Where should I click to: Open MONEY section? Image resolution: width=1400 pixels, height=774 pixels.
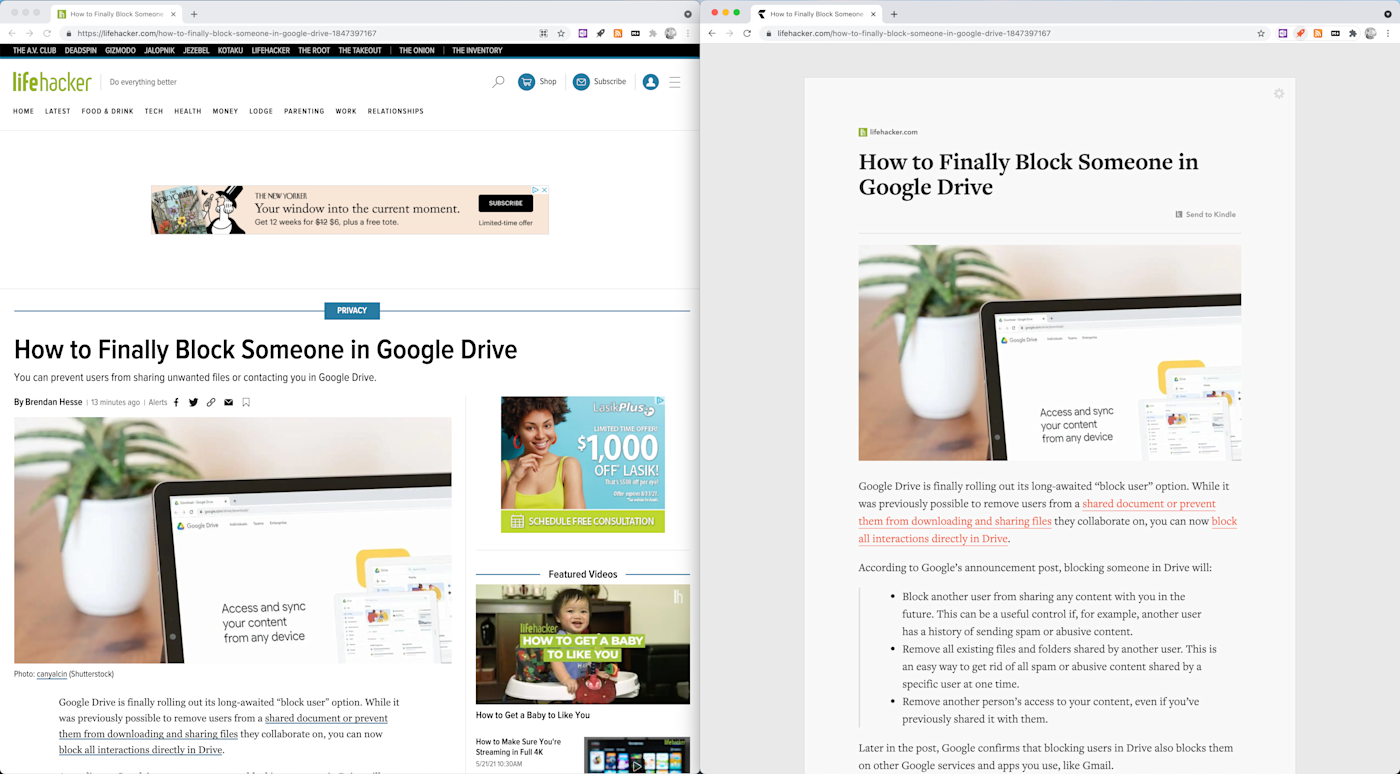[x=225, y=111]
